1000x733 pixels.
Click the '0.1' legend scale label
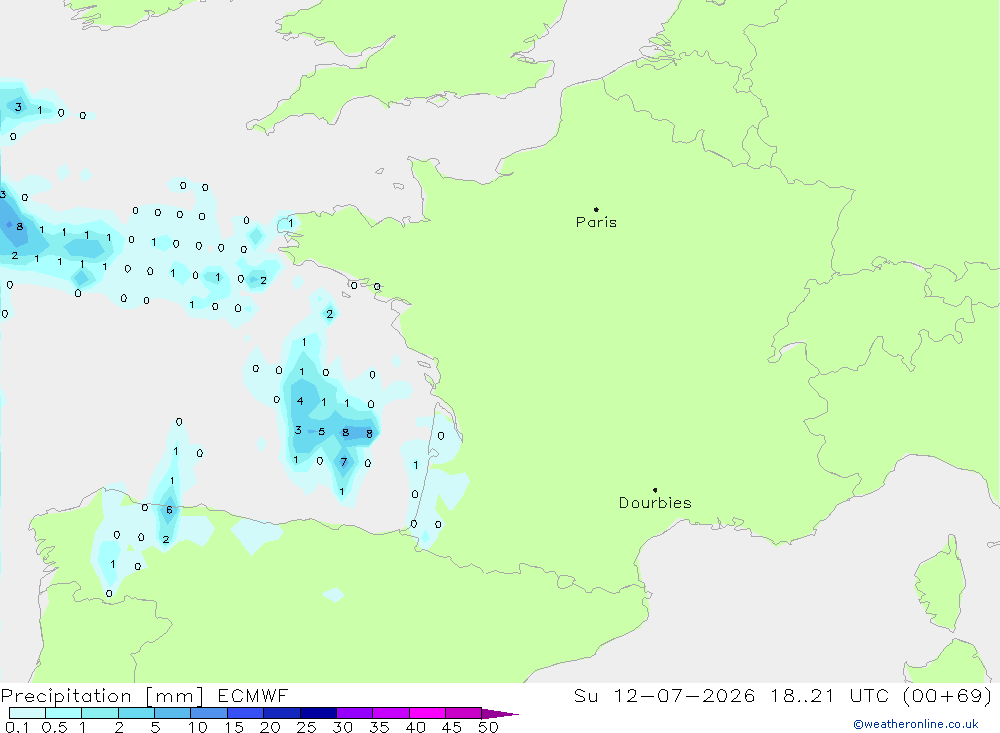pyautogui.click(x=17, y=727)
